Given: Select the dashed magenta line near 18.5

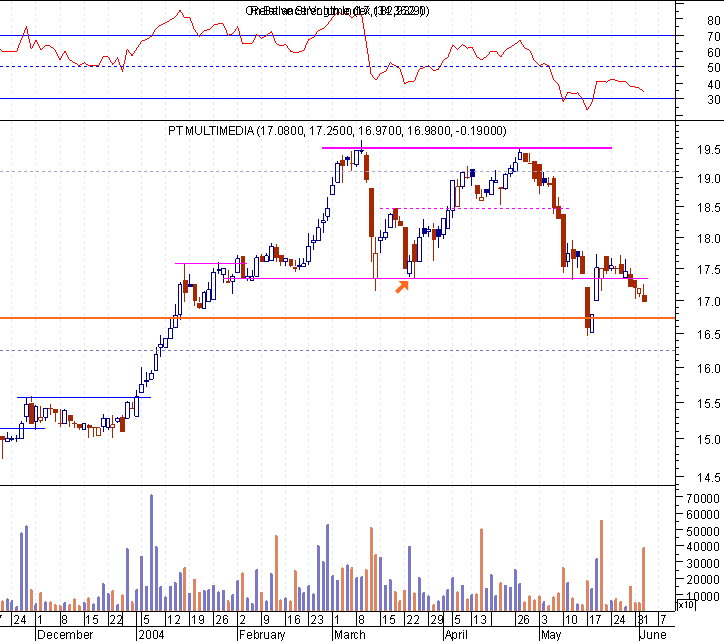Looking at the screenshot, I should pyautogui.click(x=474, y=209).
